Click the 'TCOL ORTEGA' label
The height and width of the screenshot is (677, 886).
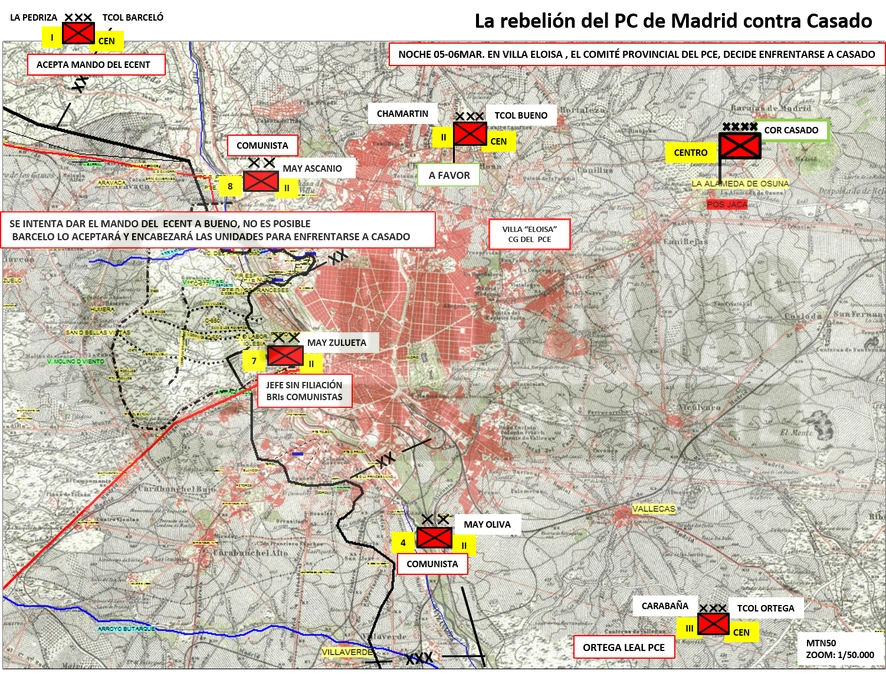click(766, 608)
